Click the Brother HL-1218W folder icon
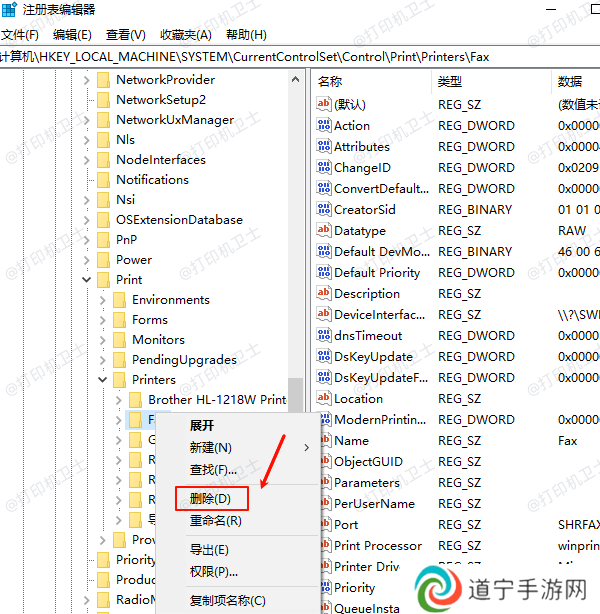 coord(136,400)
